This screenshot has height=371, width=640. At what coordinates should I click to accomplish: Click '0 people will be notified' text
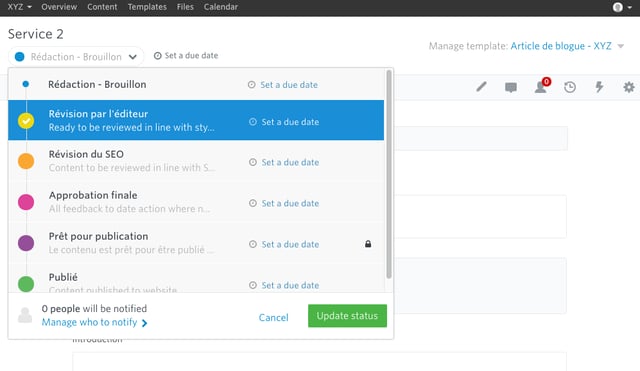click(x=94, y=309)
